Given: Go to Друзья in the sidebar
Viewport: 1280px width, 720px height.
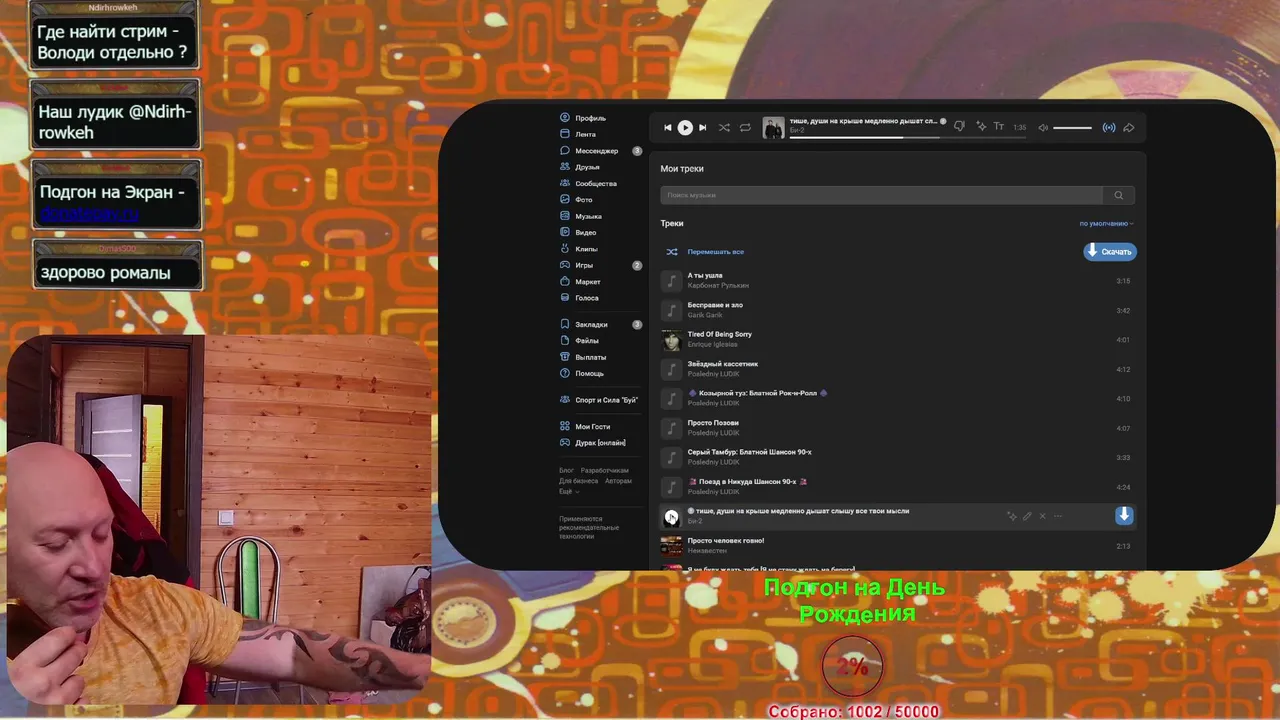Looking at the screenshot, I should pyautogui.click(x=580, y=167).
